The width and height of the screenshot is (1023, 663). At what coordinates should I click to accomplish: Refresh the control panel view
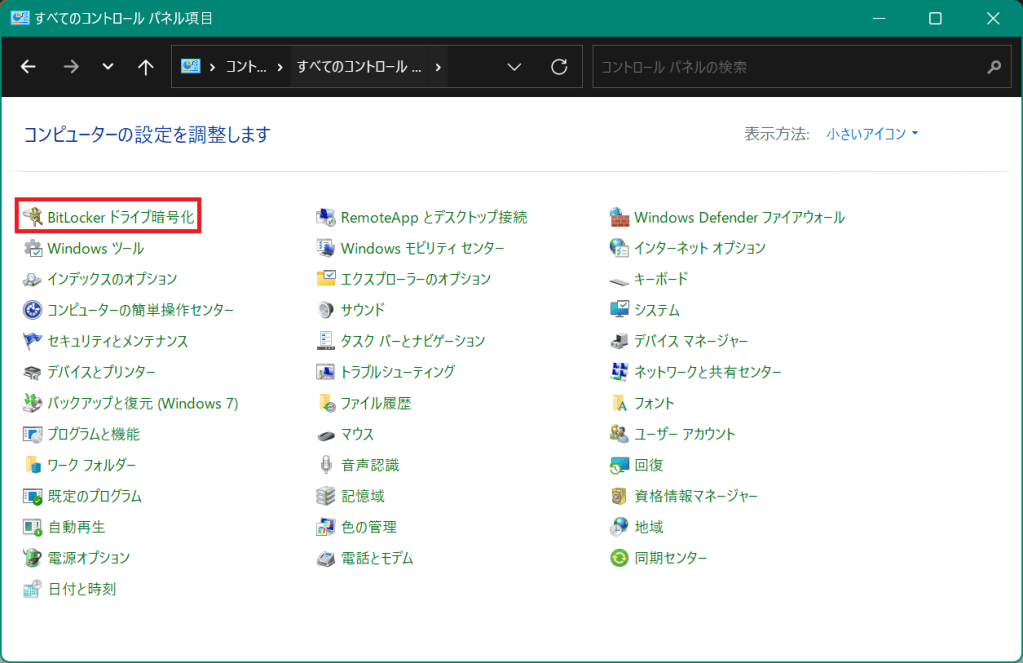560,67
